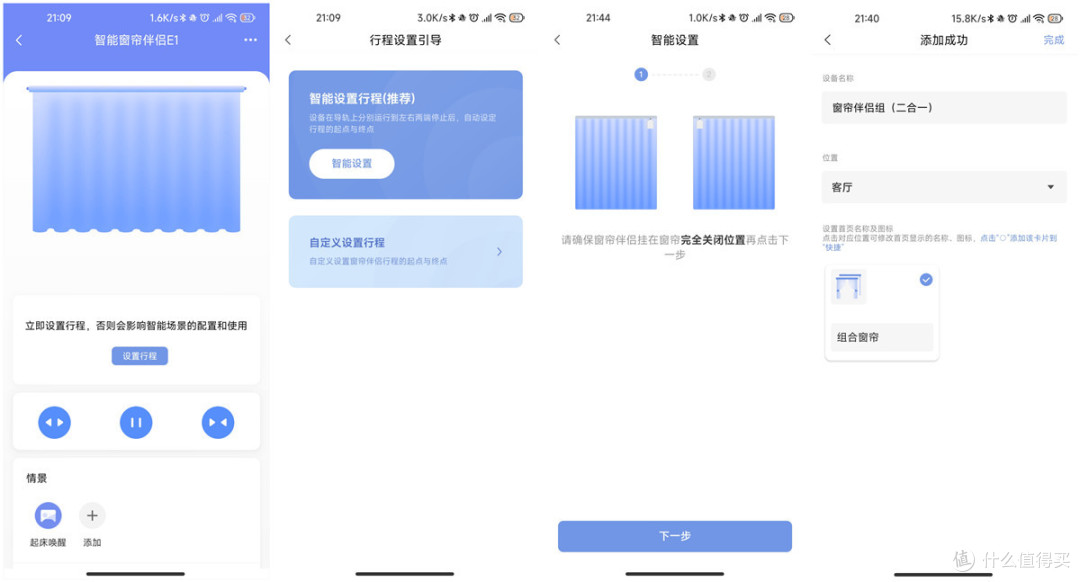Open the three-dot menu on 智能窗帘伴侣E1

(250, 40)
